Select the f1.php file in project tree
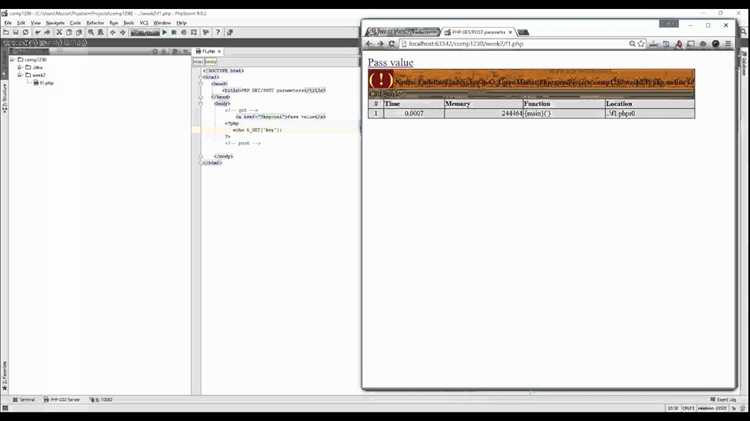750x421 pixels. (x=44, y=83)
